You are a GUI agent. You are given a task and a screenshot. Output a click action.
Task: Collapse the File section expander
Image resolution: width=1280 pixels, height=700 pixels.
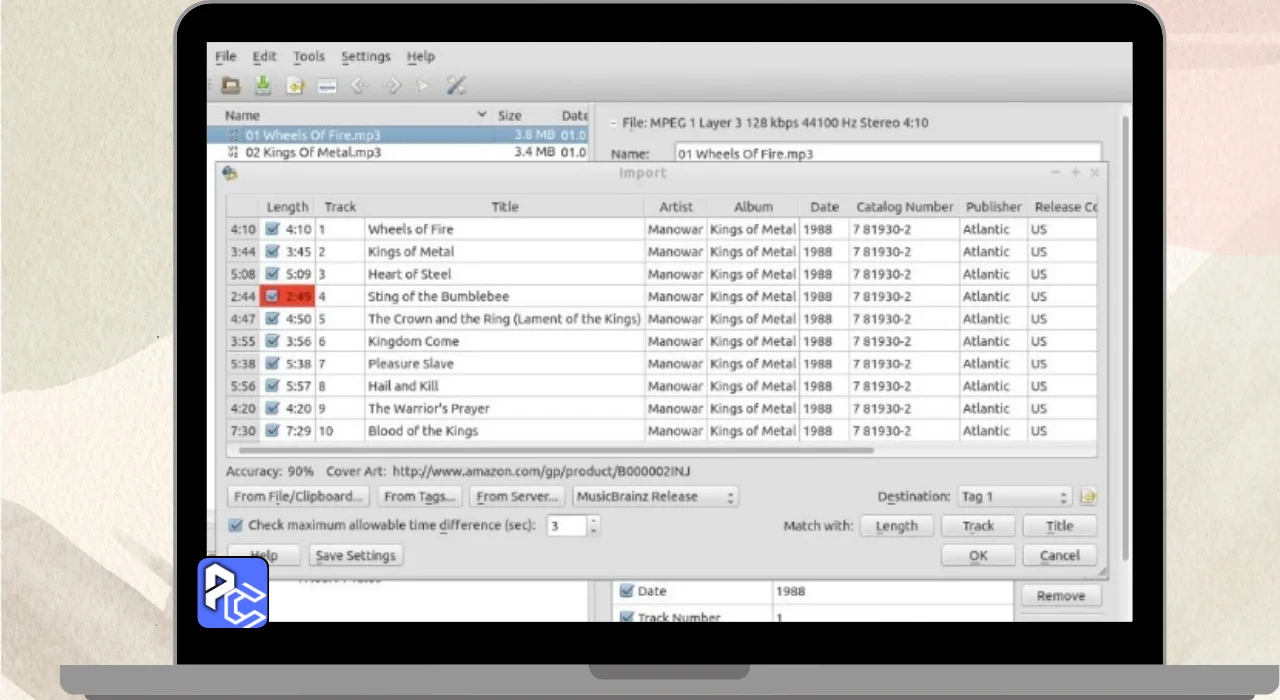point(612,123)
